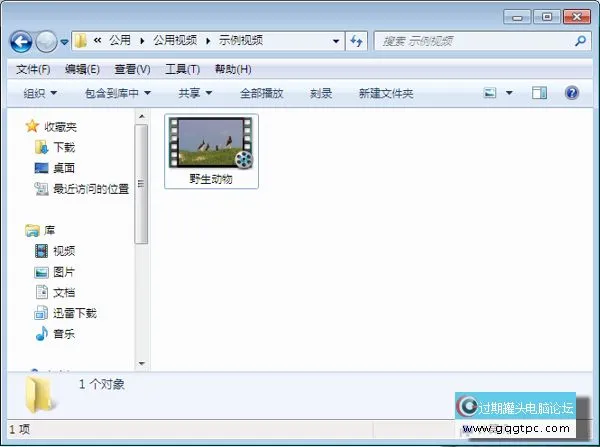600x447 pixels.
Task: Click the 库 libraries folder icon
Action: pyautogui.click(x=32, y=230)
